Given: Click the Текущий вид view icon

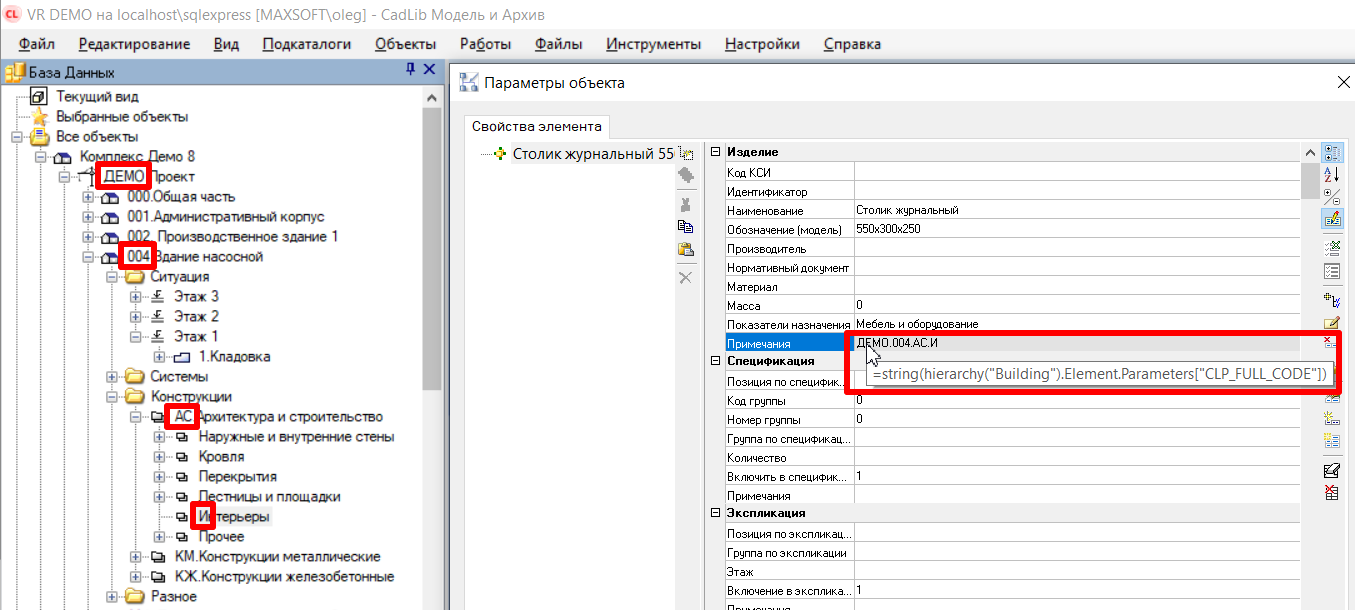Looking at the screenshot, I should [x=39, y=97].
